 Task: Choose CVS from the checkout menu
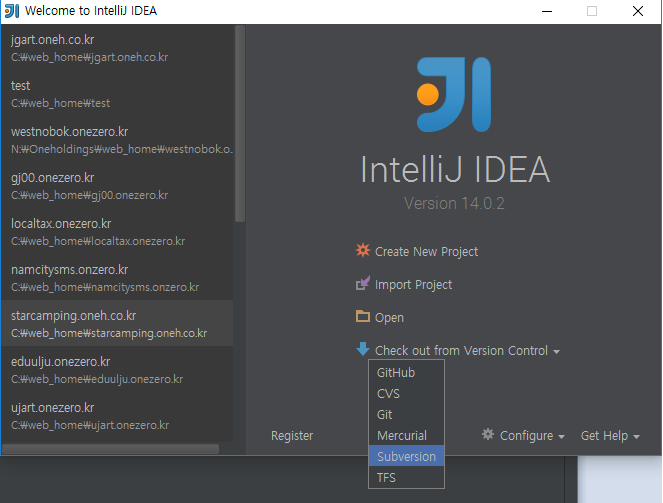pyautogui.click(x=406, y=394)
